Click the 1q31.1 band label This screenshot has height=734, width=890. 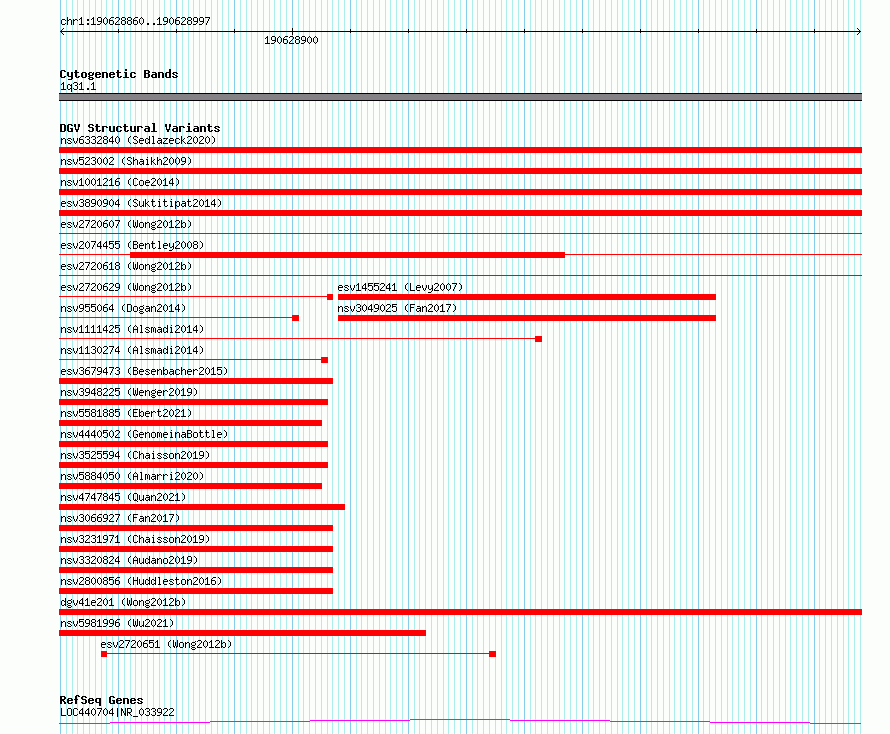(78, 87)
